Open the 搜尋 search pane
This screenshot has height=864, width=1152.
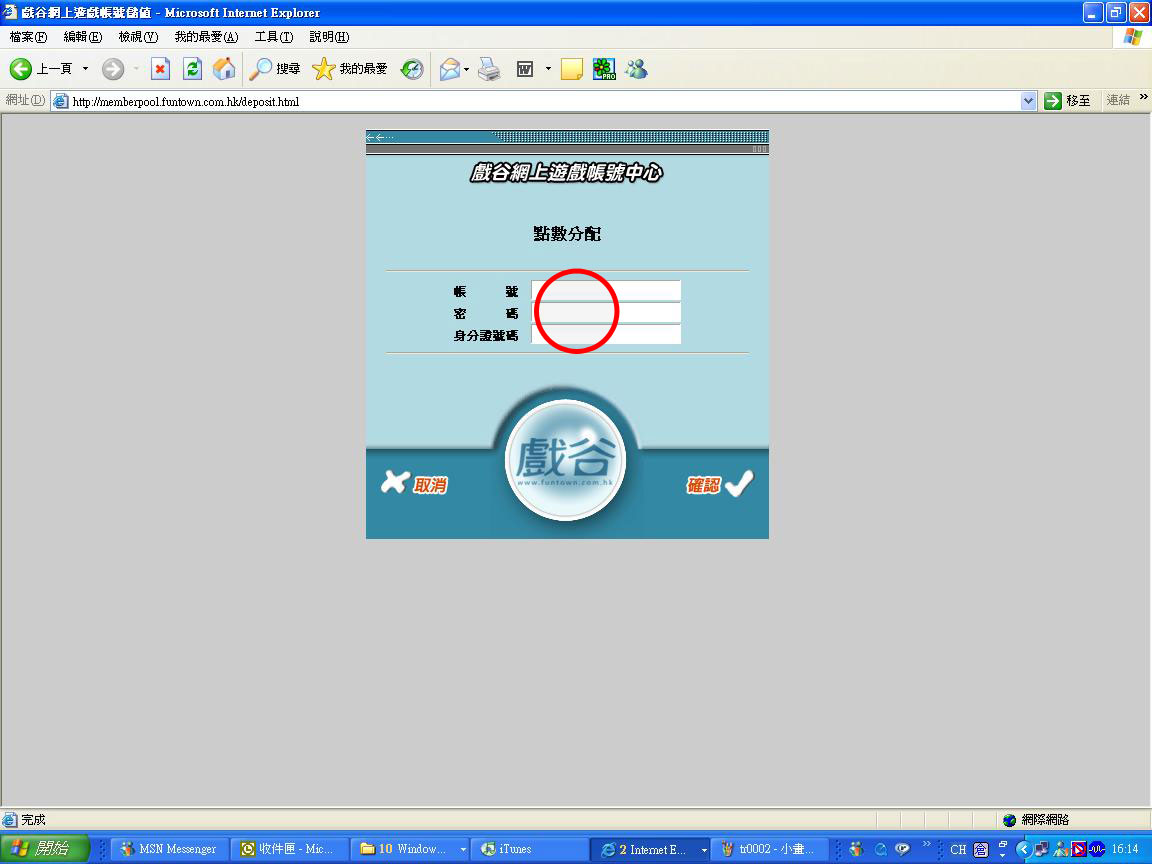274,69
